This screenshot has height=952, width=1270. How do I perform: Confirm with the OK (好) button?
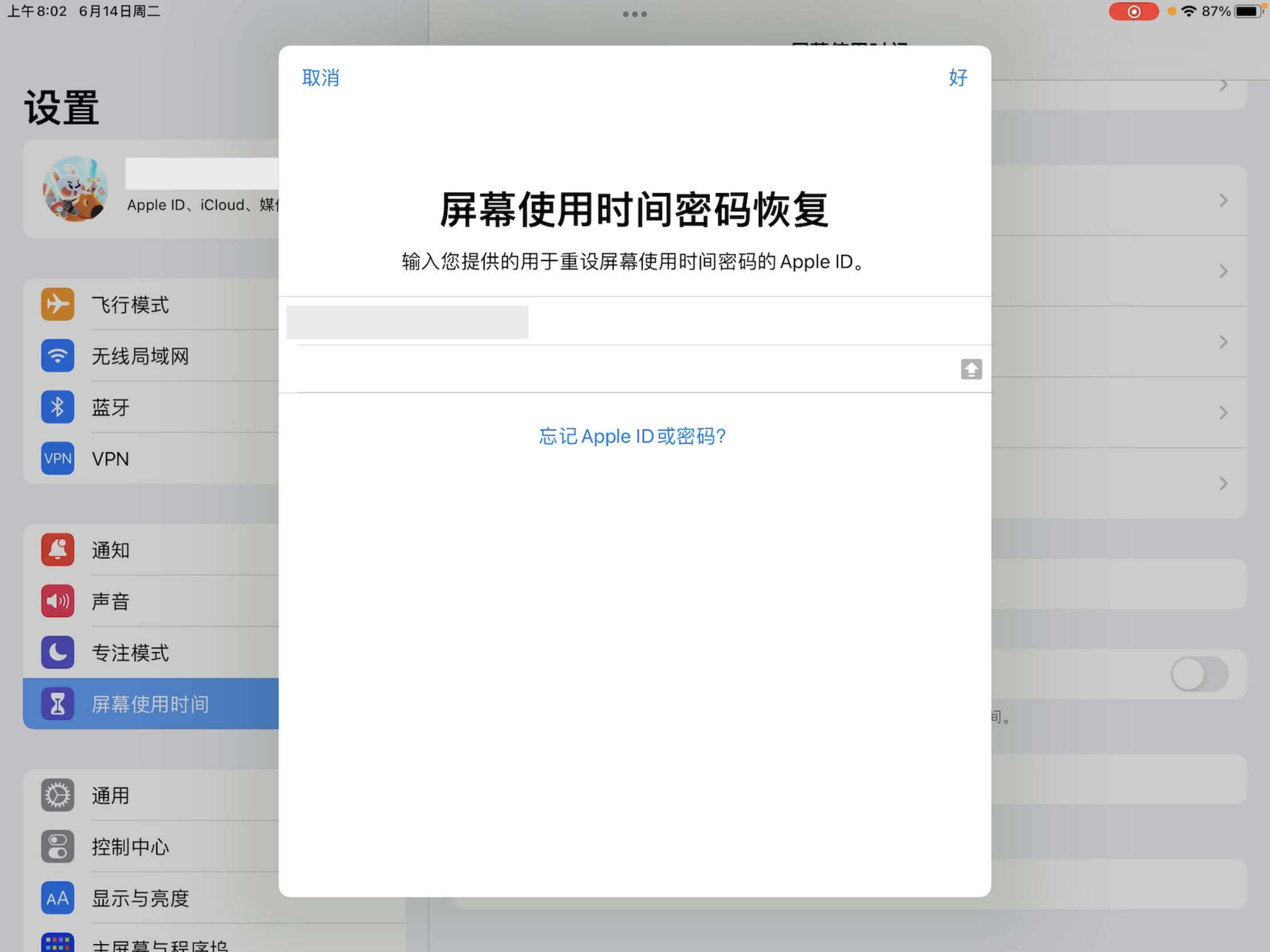(957, 78)
